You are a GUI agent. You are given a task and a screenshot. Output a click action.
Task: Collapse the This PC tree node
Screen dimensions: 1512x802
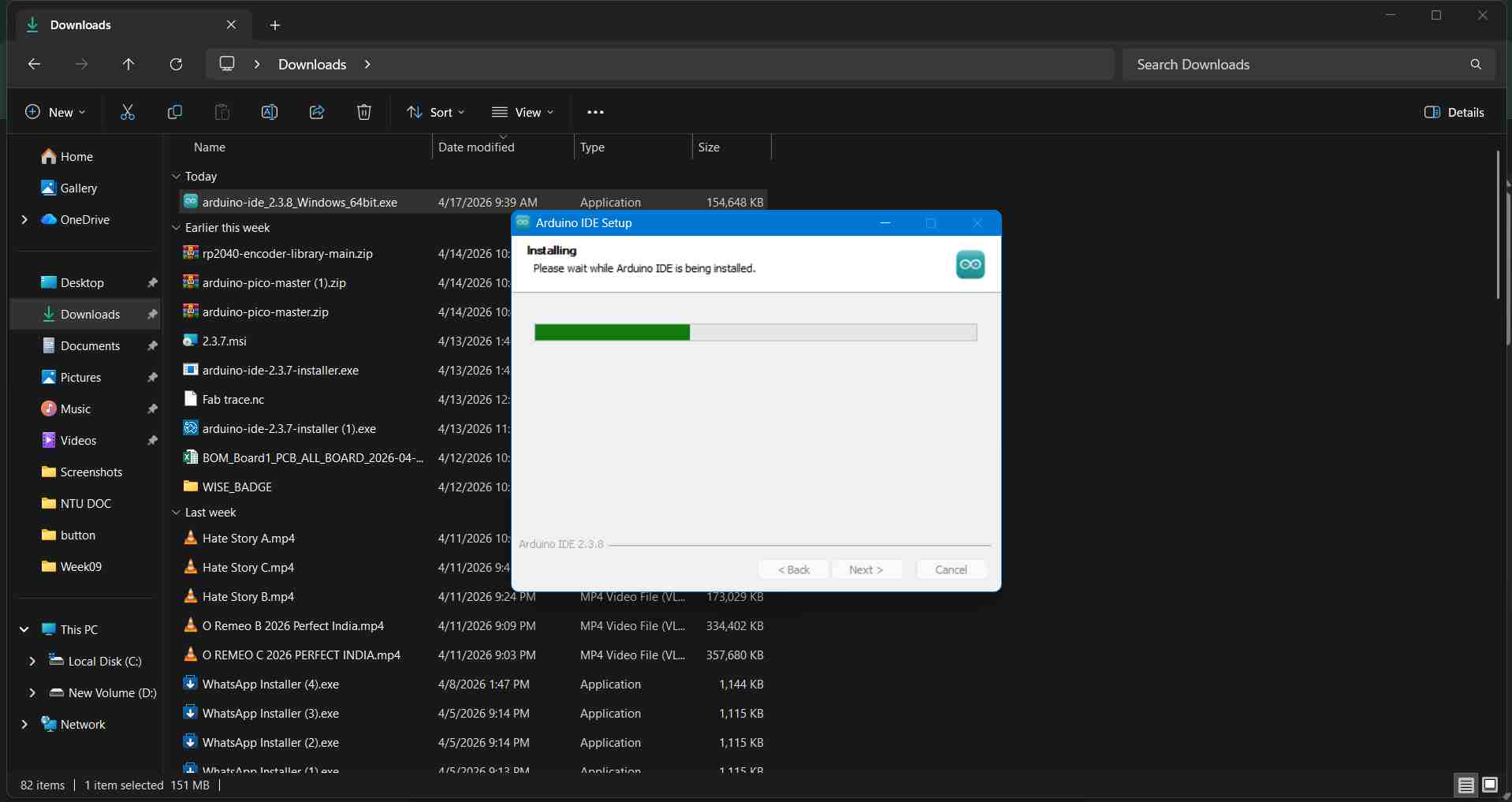click(x=24, y=629)
